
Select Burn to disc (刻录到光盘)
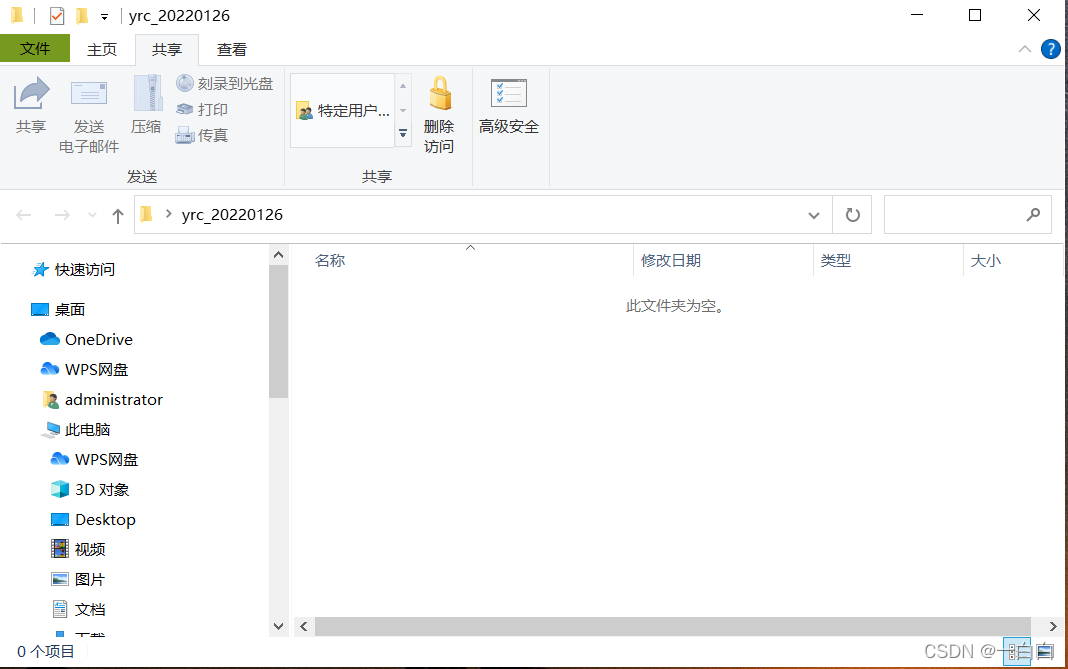coord(225,83)
